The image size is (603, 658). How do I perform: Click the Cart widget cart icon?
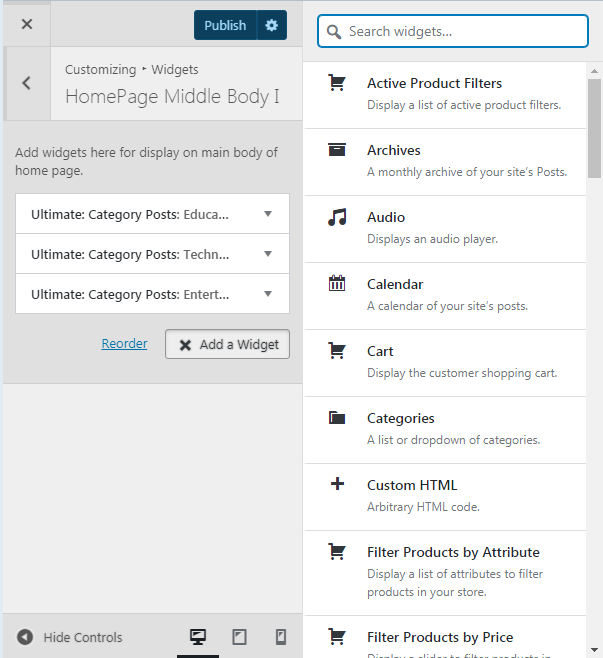(x=337, y=350)
